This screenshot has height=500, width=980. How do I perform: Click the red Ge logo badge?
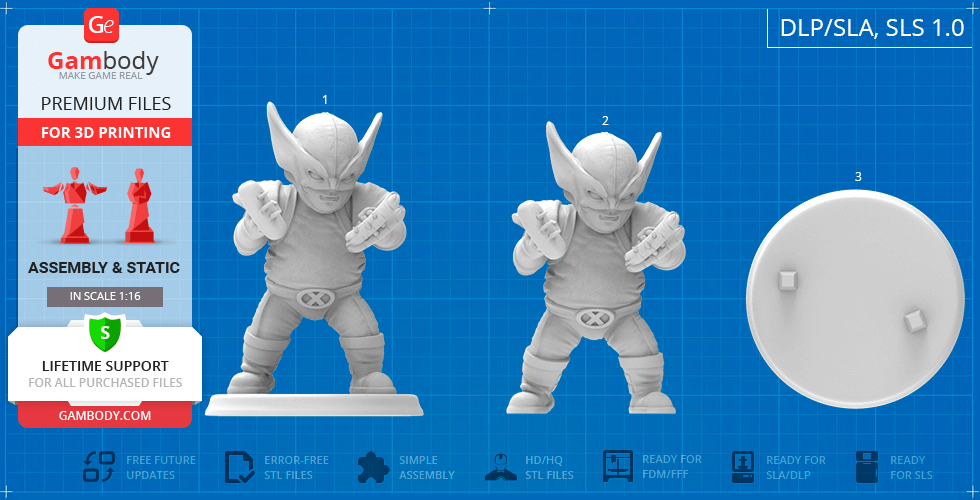coord(101,26)
